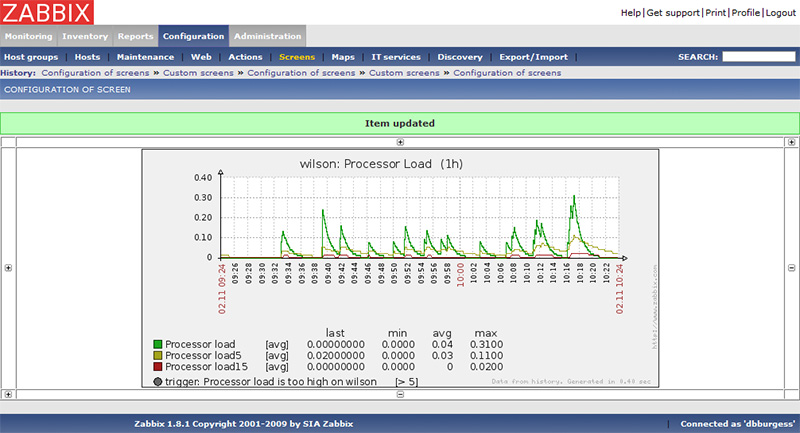Viewport: 800px width, 433px height.
Task: Go to Host groups submenu
Action: (31, 57)
